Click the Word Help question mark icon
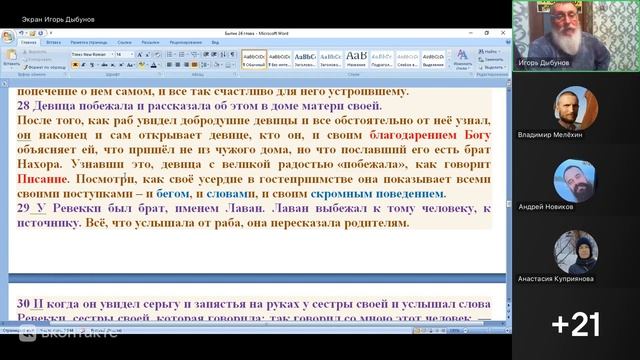640x360 pixels. [508, 42]
